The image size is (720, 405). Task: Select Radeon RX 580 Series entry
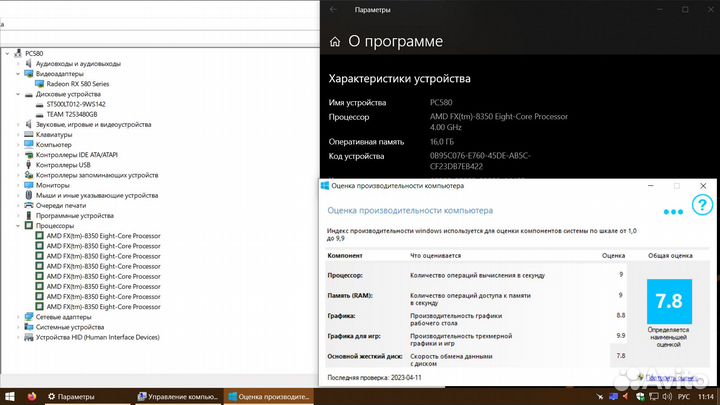(x=78, y=84)
